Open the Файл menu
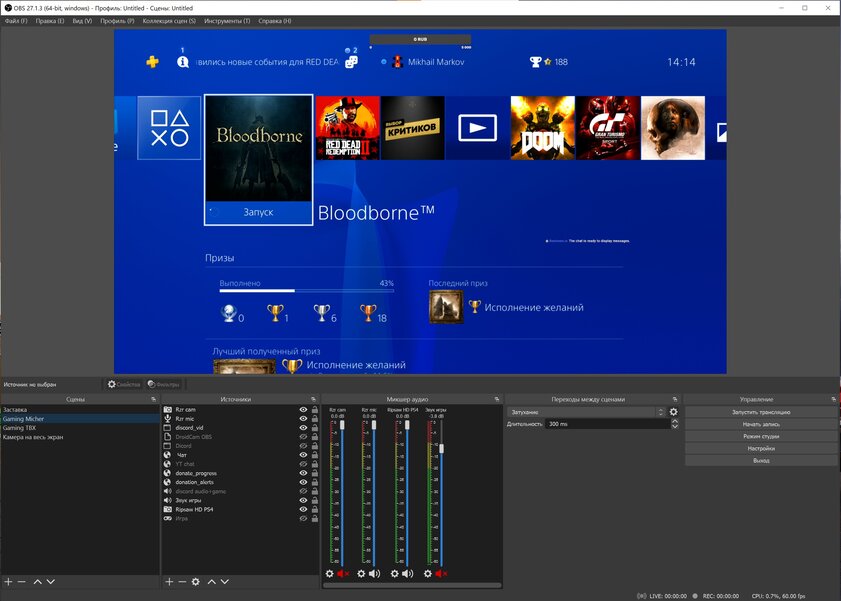 pyautogui.click(x=16, y=21)
